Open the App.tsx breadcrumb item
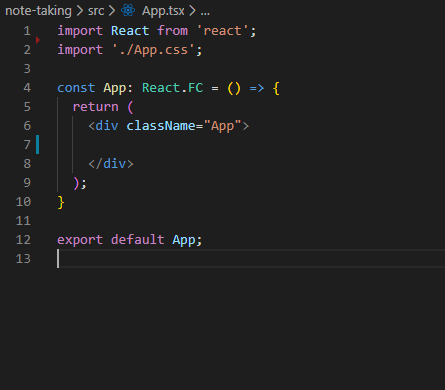Viewport: 445px width, 390px height. point(163,11)
